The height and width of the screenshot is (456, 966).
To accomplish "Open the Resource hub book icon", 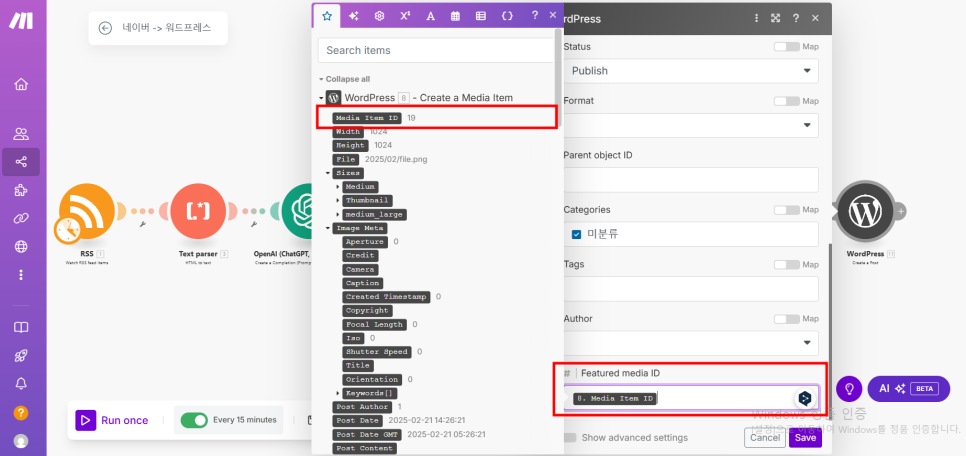I will (21, 327).
